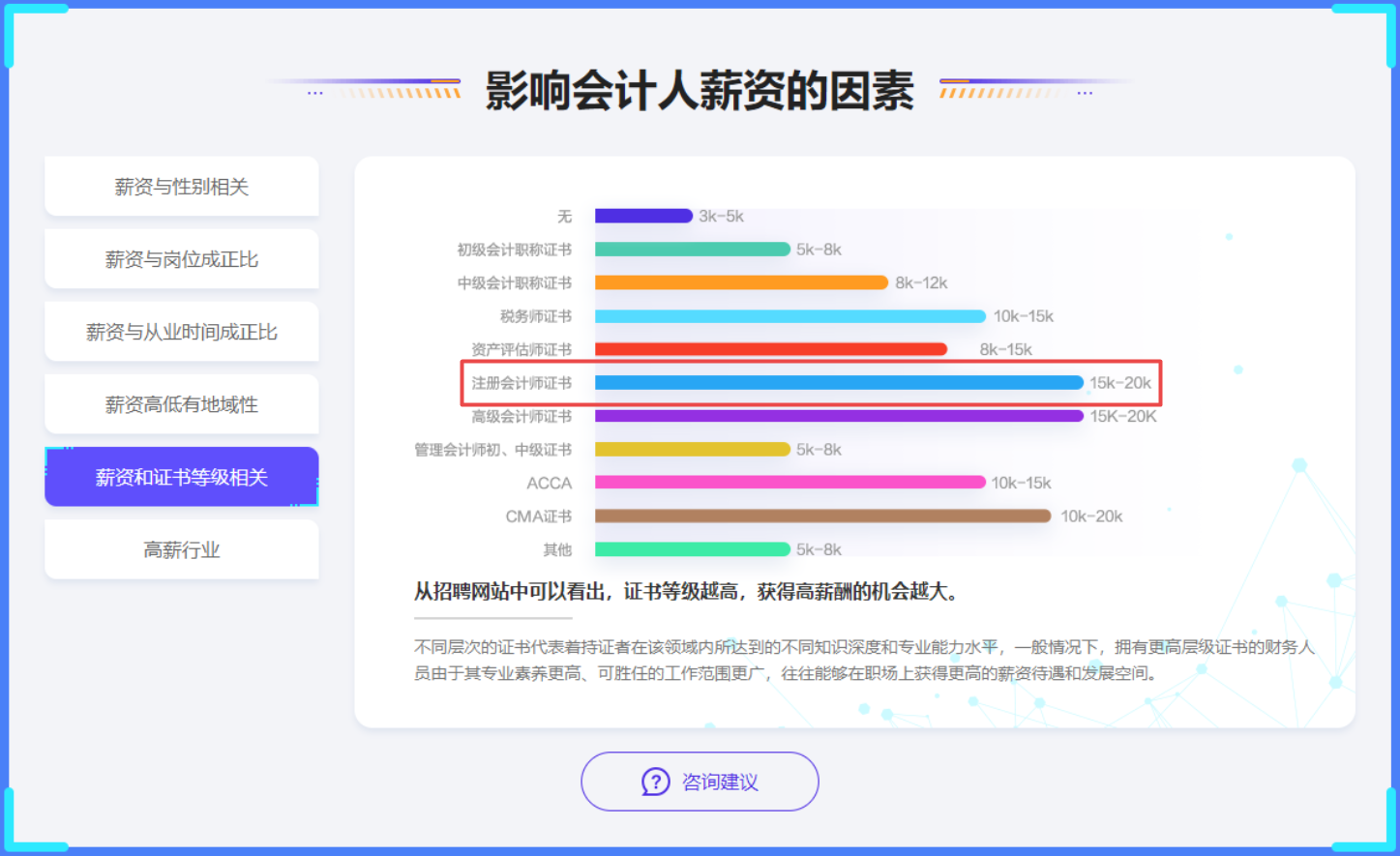Select the 10k-15k value for 税务师证书
The width and height of the screenshot is (1400, 856).
point(1024,316)
